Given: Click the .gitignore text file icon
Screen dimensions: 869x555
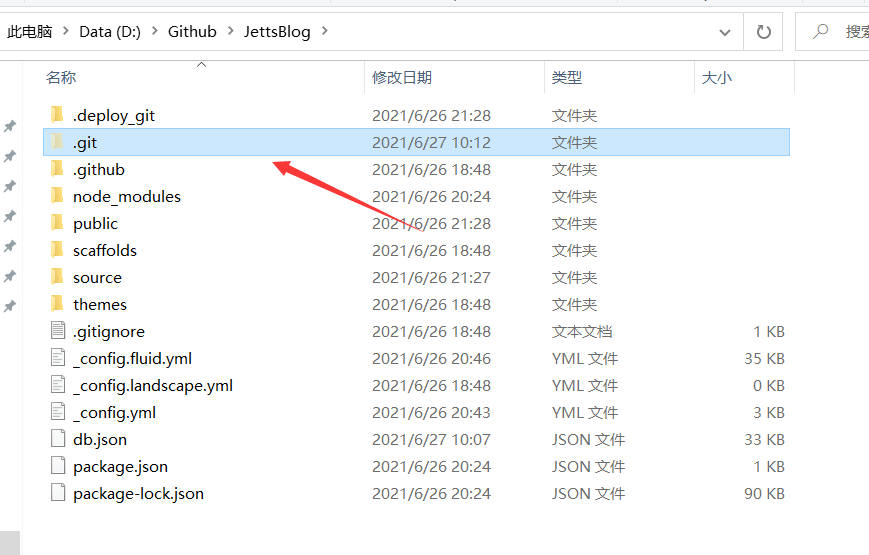Looking at the screenshot, I should tap(57, 331).
